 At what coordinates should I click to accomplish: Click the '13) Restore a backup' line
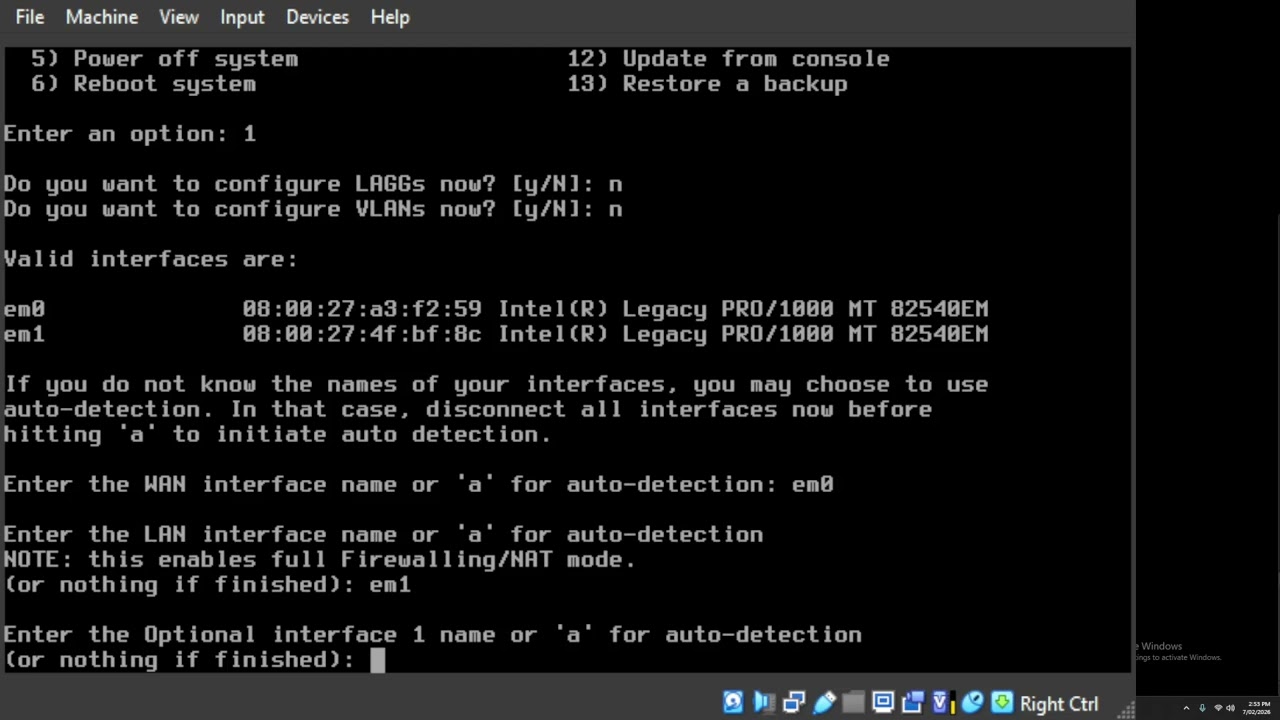click(x=707, y=84)
